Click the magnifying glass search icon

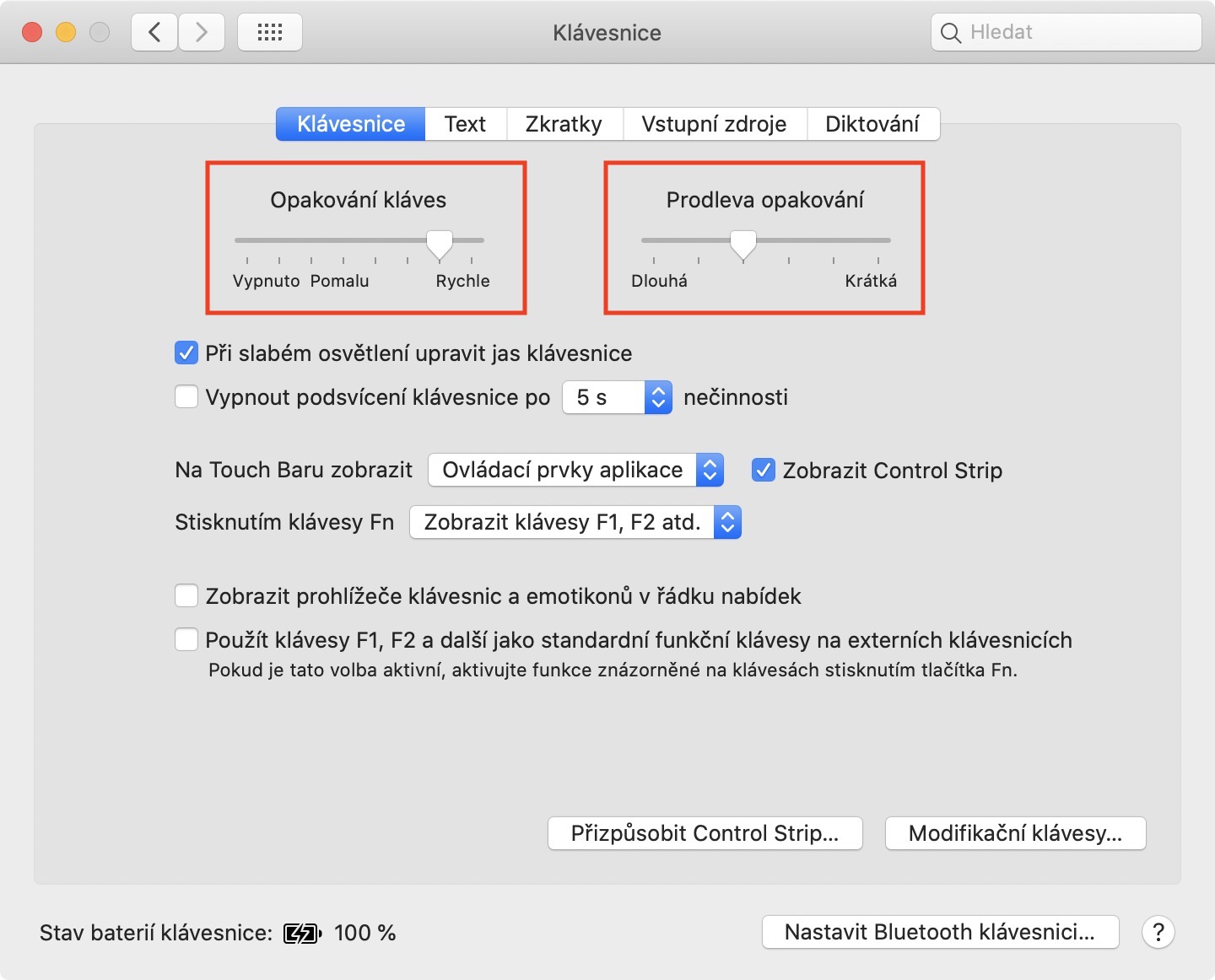point(951,33)
